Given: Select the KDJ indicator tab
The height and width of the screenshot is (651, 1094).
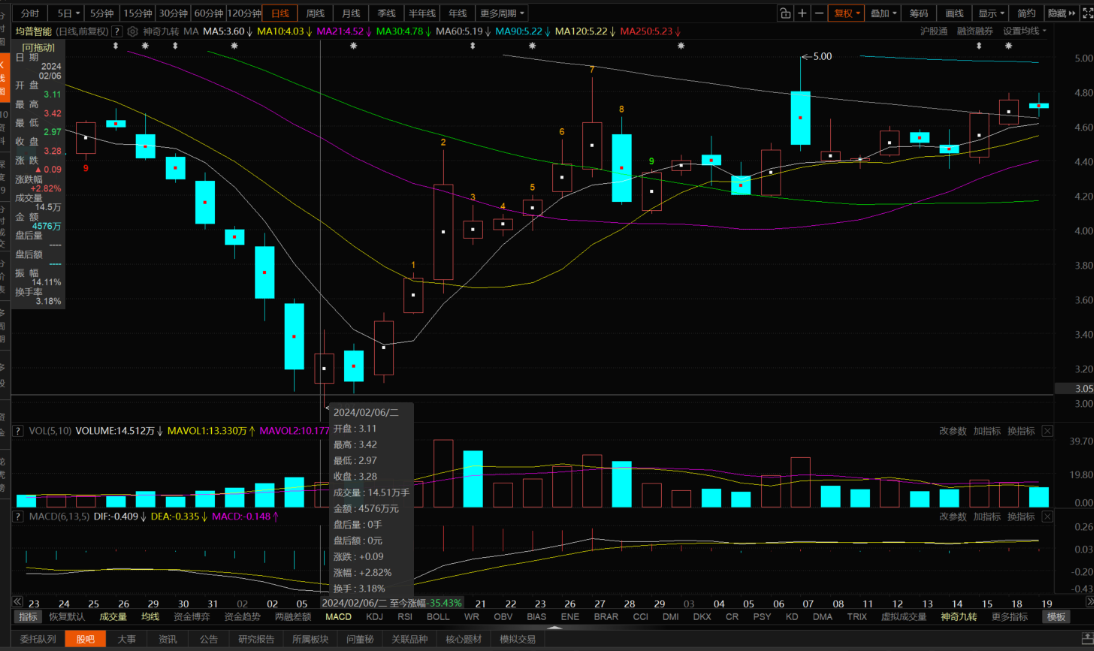Looking at the screenshot, I should [x=374, y=617].
